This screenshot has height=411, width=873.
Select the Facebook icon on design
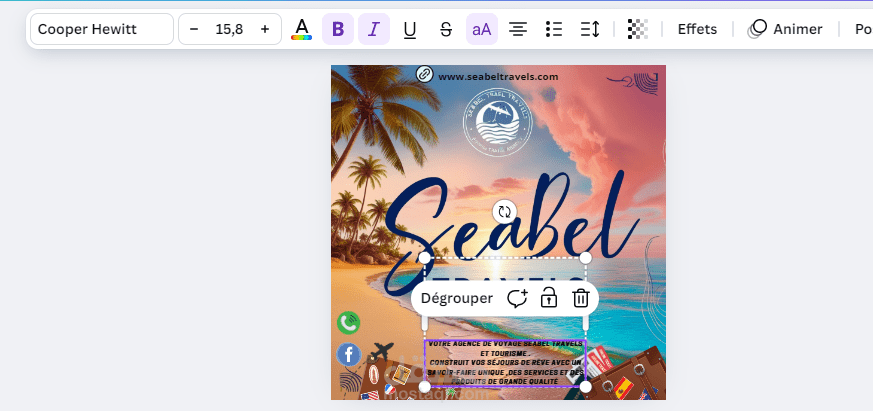click(349, 354)
